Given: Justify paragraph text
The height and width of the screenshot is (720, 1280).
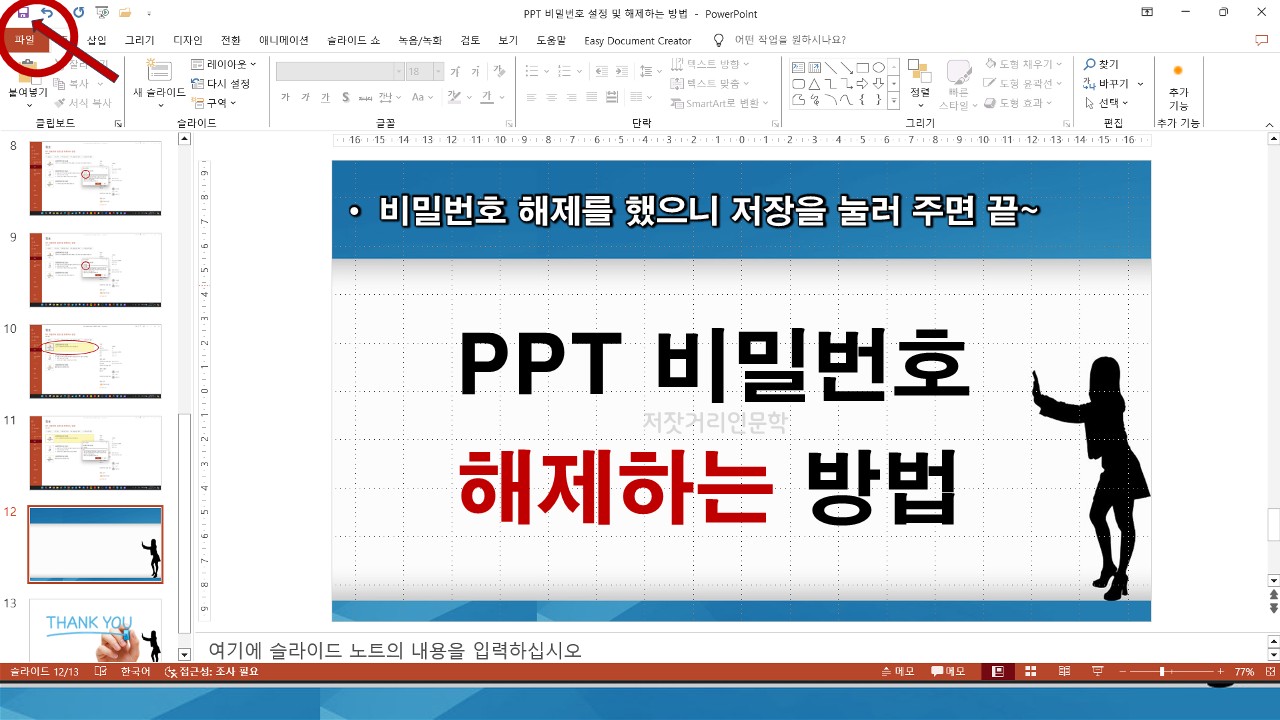Looking at the screenshot, I should point(592,97).
